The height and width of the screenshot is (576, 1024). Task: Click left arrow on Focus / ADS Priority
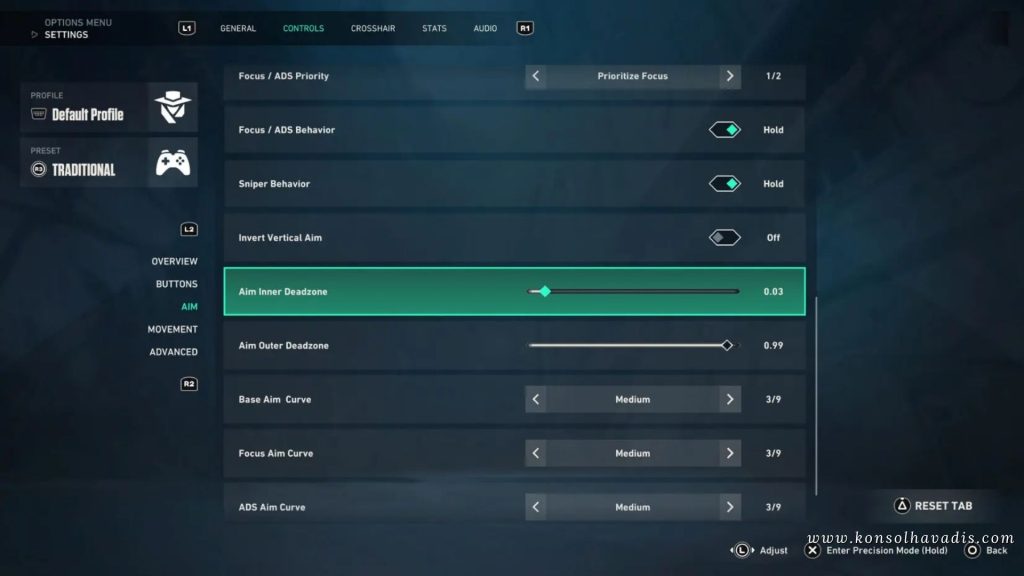click(x=535, y=75)
